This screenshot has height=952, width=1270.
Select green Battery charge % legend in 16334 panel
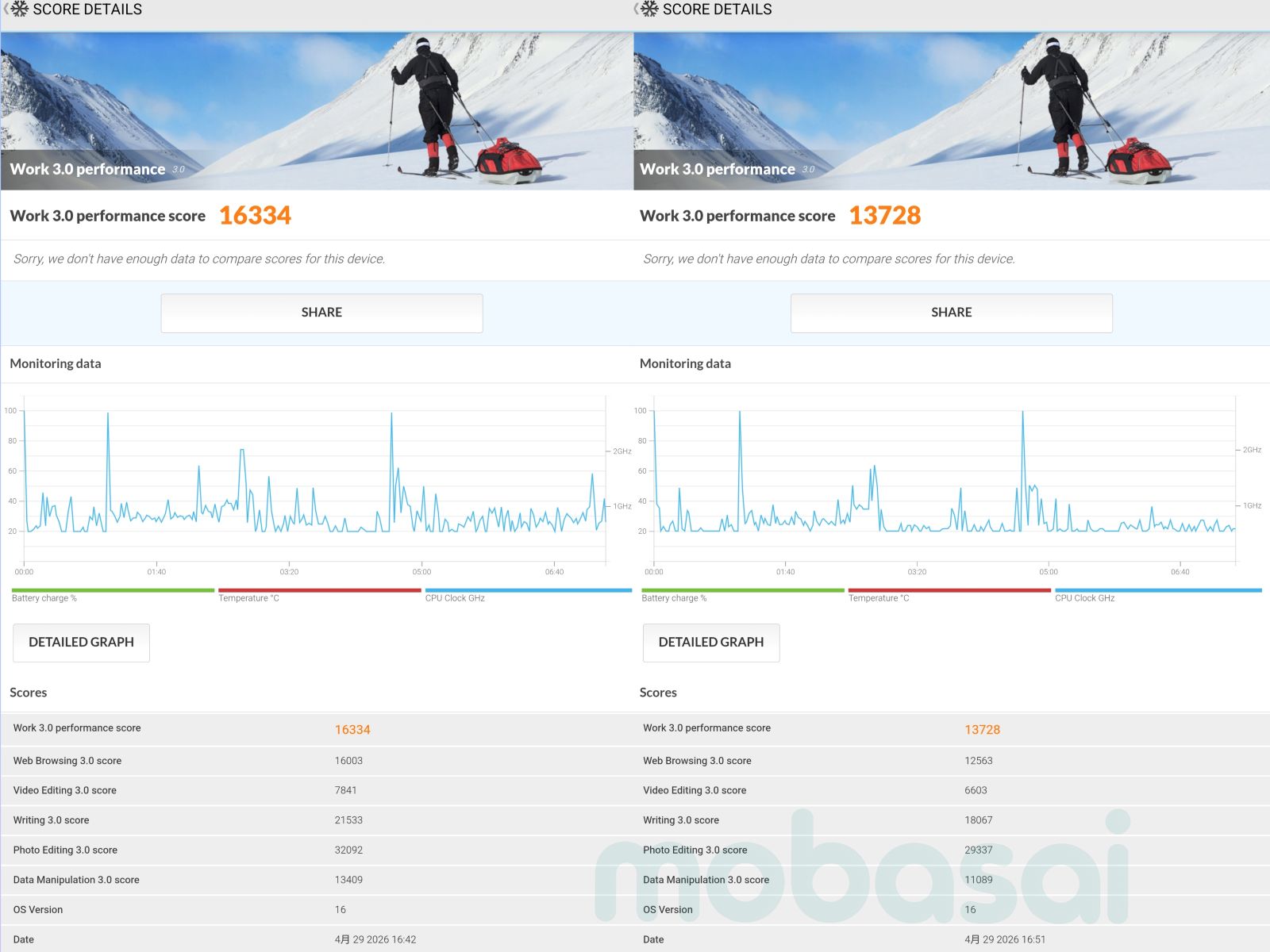click(x=113, y=594)
